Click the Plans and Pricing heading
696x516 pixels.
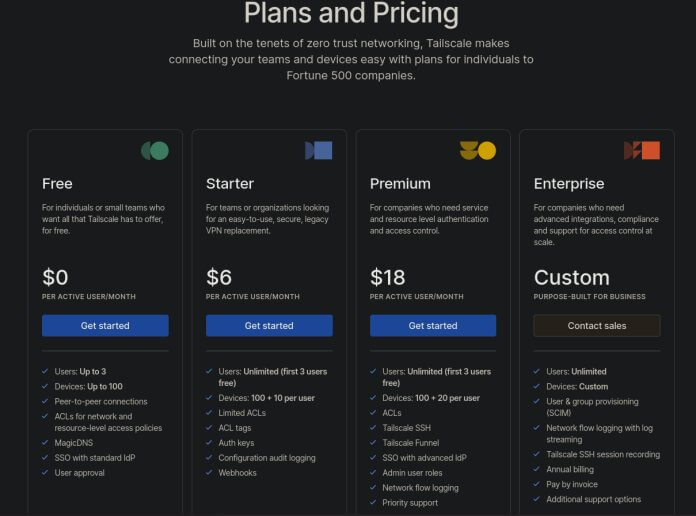tap(351, 14)
